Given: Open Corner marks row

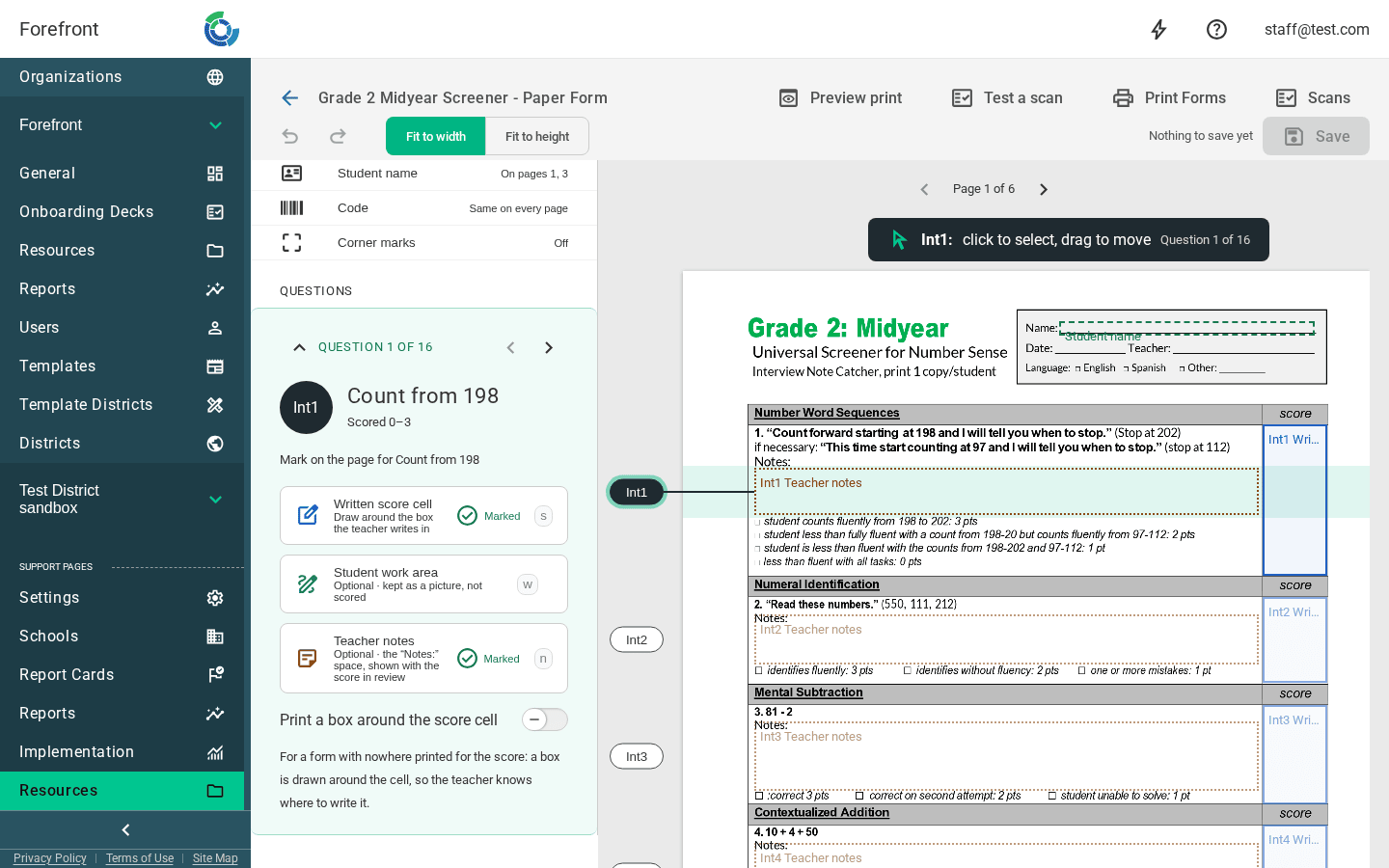Looking at the screenshot, I should 424,243.
